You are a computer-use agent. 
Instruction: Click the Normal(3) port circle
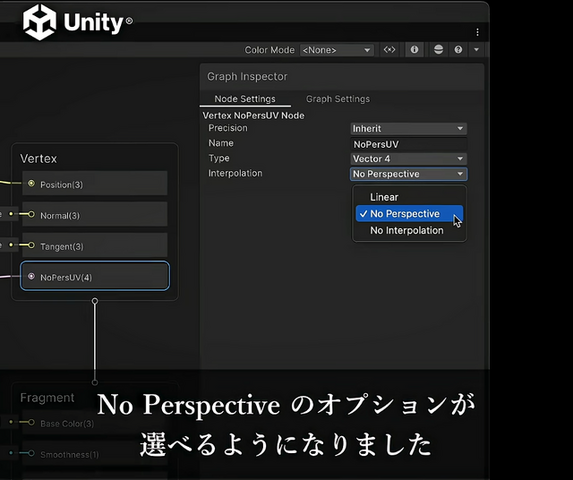tap(31, 214)
